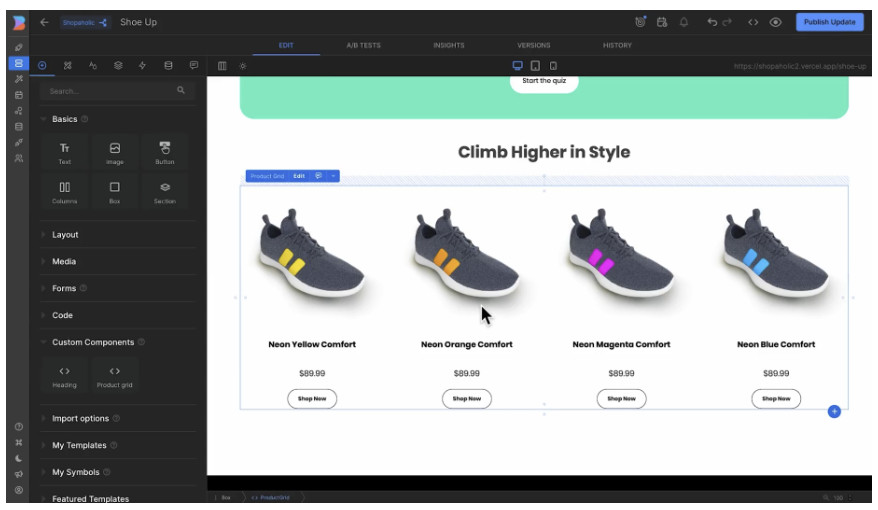The height and width of the screenshot is (510, 878).
Task: Toggle the preview eye icon
Action: [x=775, y=22]
